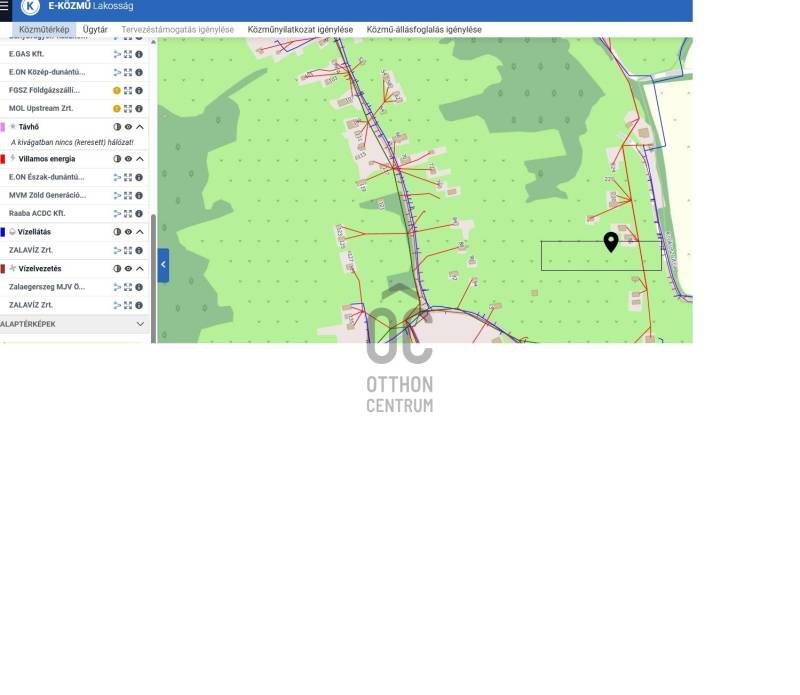
Task: Collapse the Villamos energia group
Action: point(140,159)
